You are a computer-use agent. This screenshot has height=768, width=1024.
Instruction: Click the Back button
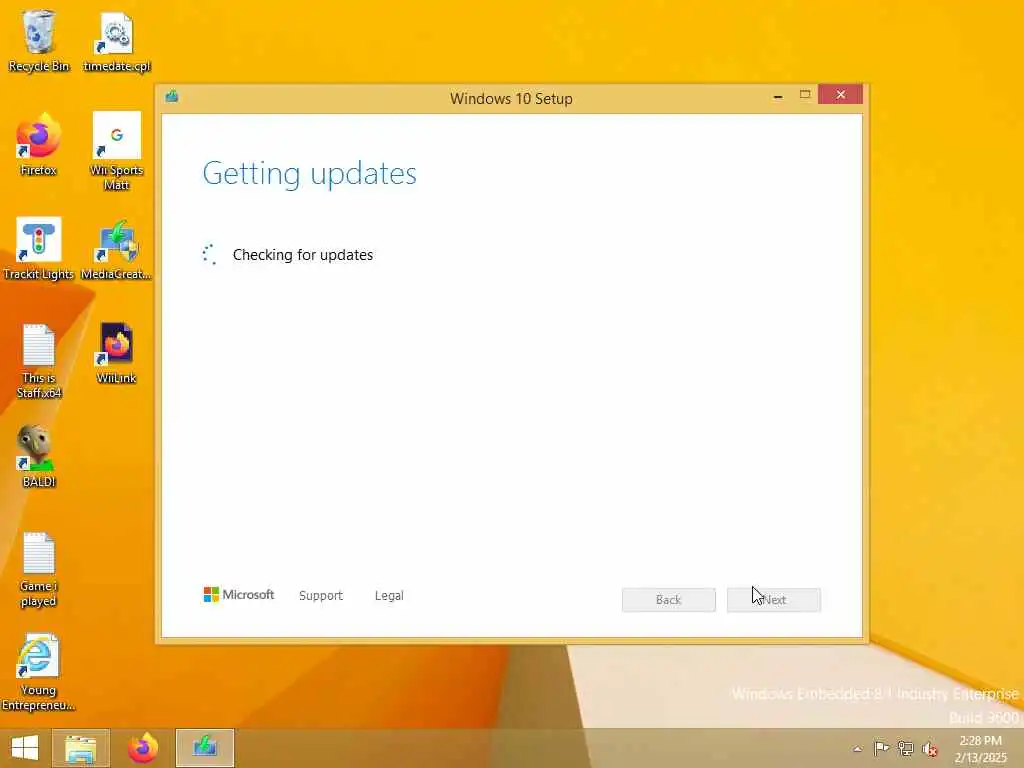[x=669, y=600]
